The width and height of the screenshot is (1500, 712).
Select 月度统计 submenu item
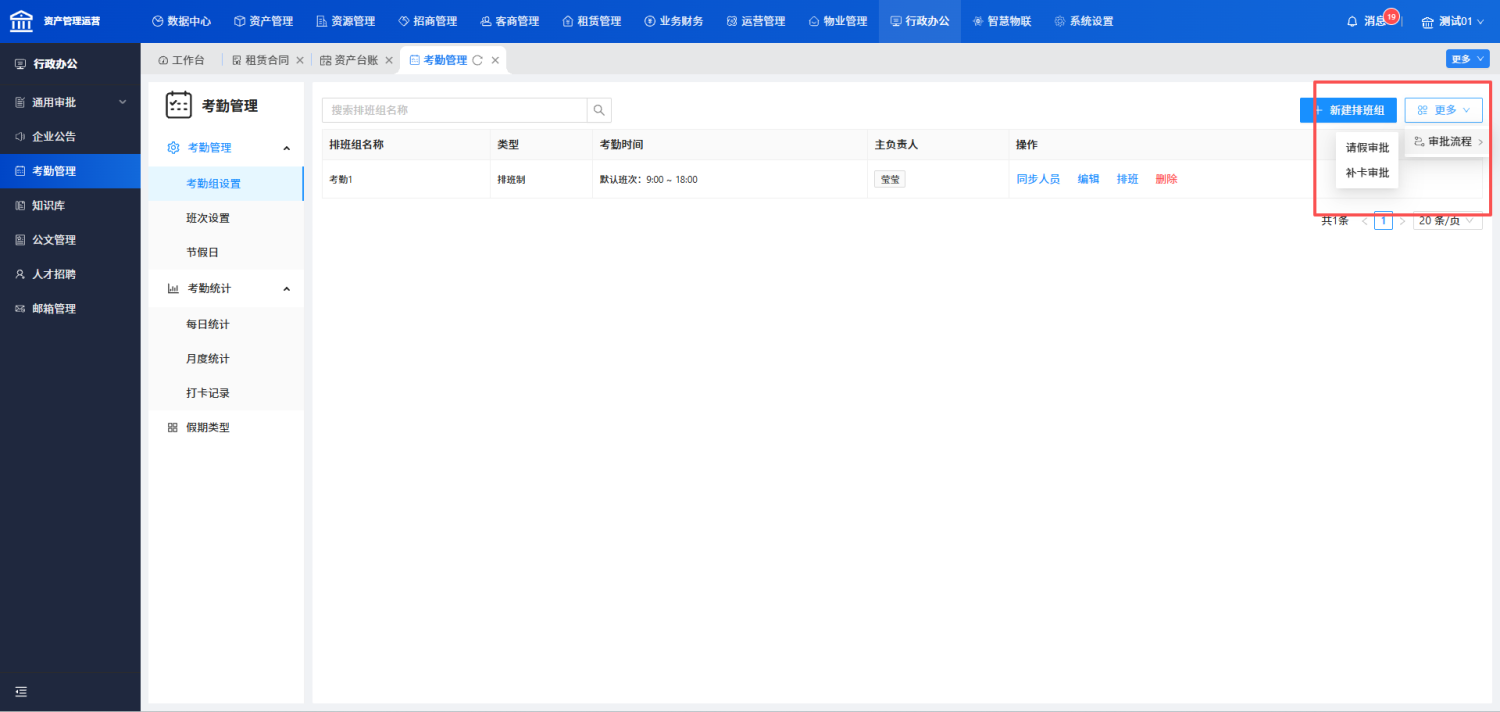tap(226, 359)
